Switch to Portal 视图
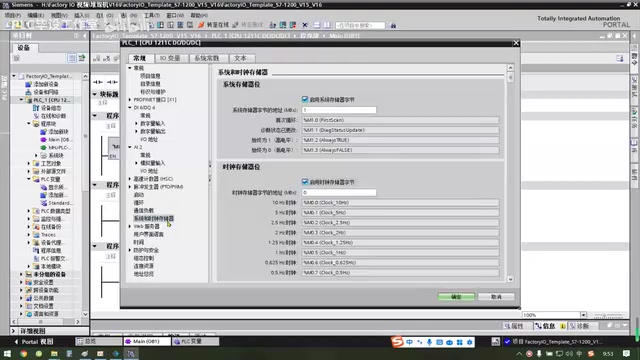Viewport: 640px width, 360px height. (x=34, y=342)
